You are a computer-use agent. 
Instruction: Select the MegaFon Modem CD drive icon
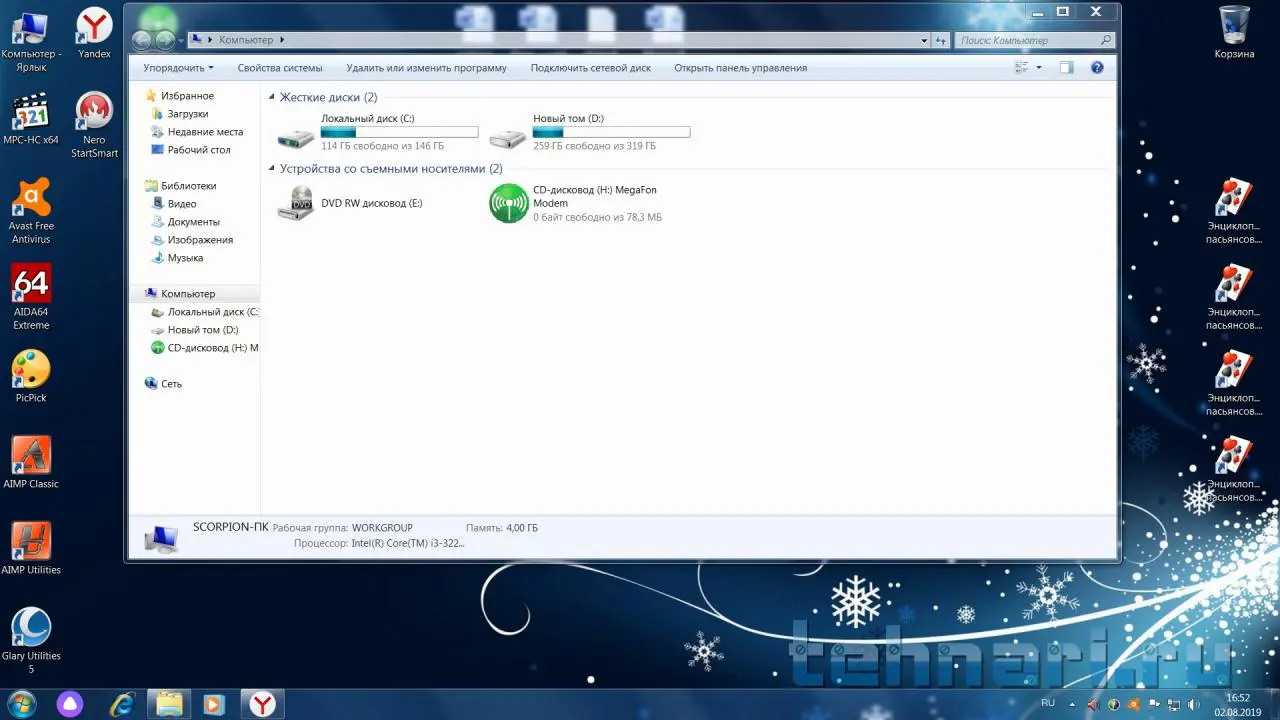point(508,203)
